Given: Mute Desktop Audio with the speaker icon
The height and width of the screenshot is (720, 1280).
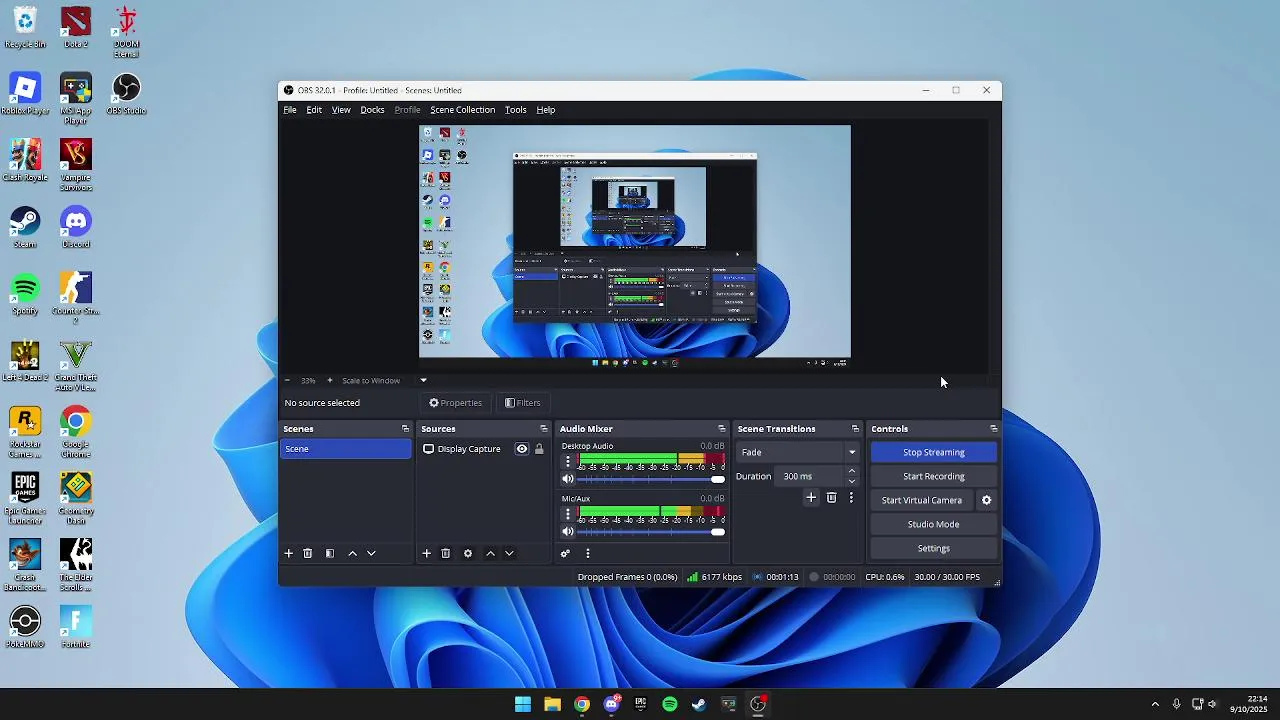Looking at the screenshot, I should (567, 479).
